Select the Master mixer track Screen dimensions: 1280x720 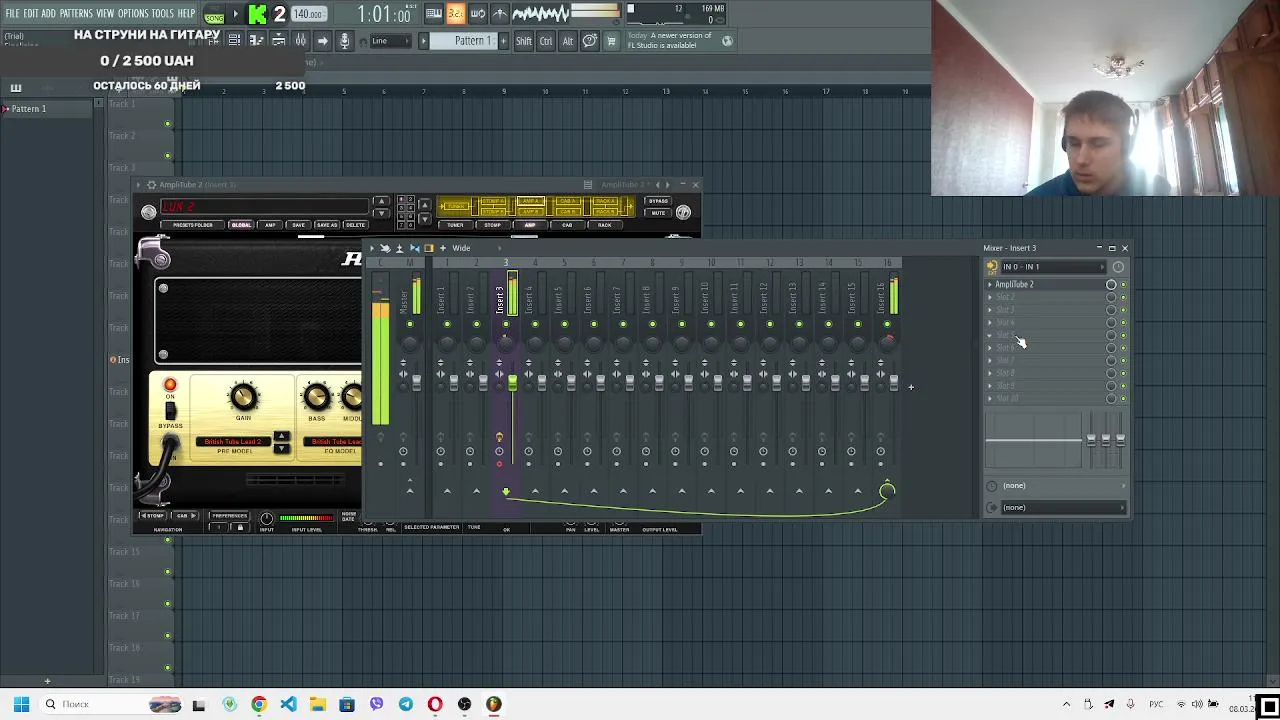(x=404, y=300)
